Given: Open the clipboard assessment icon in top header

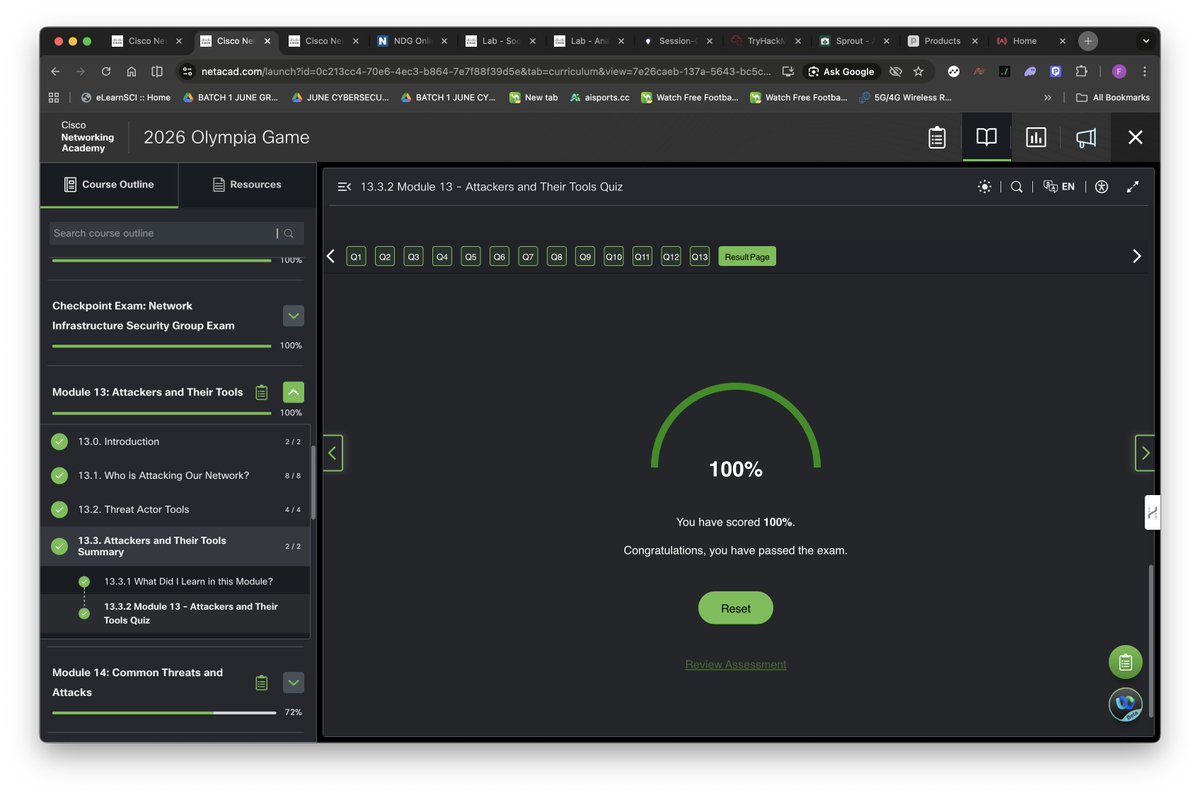Looking at the screenshot, I should 937,138.
